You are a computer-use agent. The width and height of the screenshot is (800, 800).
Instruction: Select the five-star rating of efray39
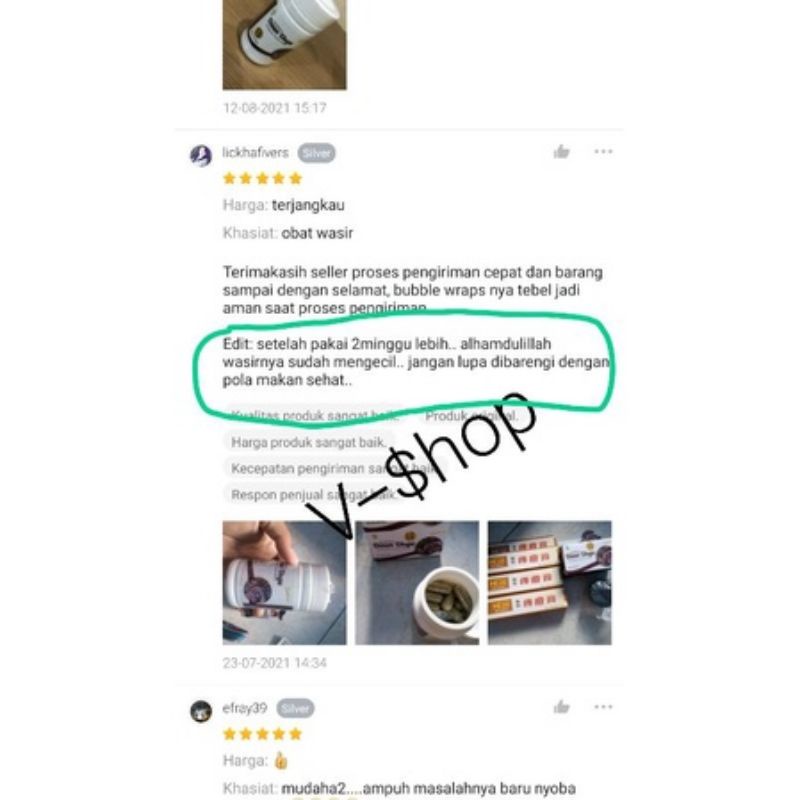(x=263, y=734)
